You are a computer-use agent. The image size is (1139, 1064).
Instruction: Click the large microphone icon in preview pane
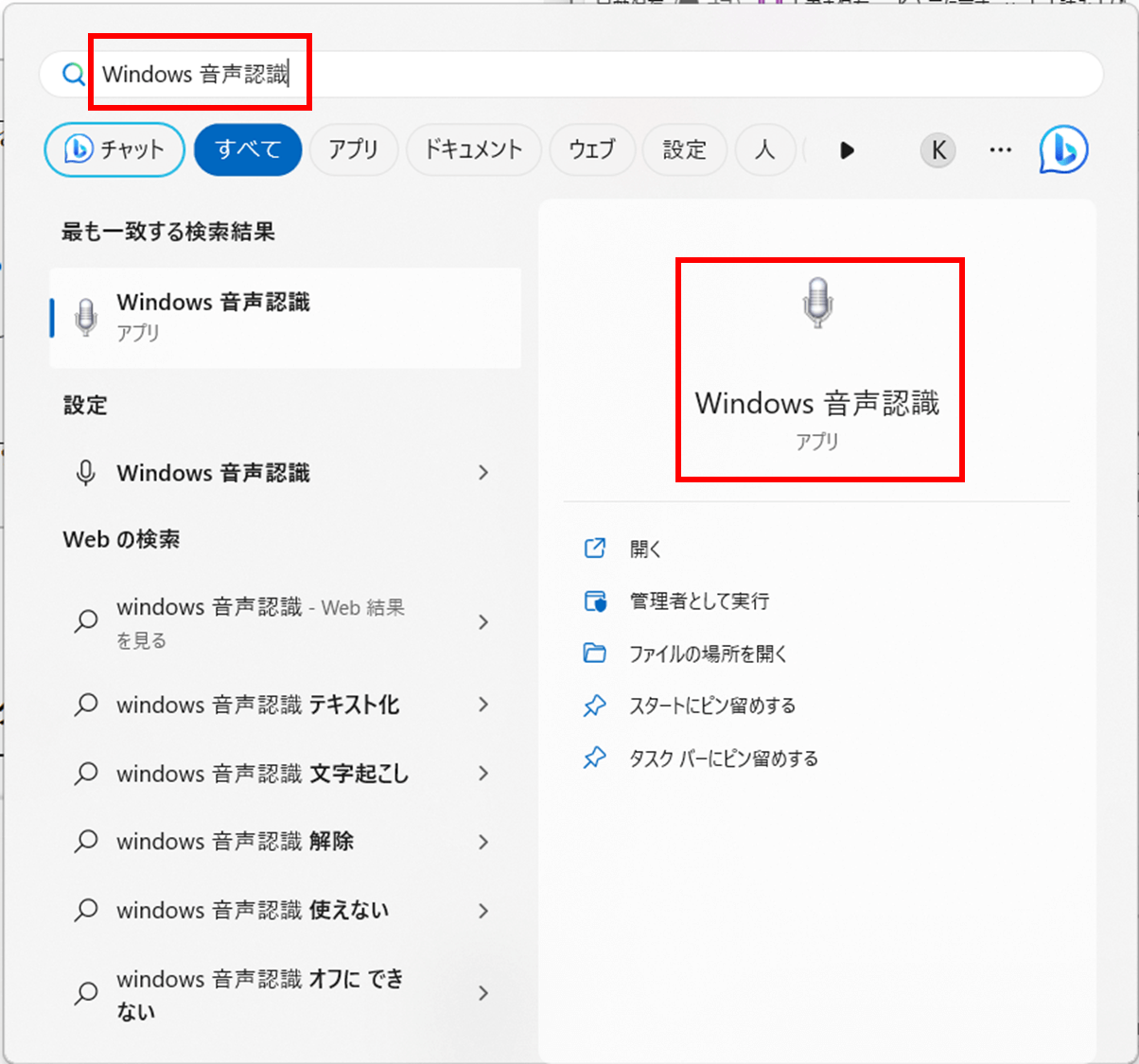[x=817, y=303]
